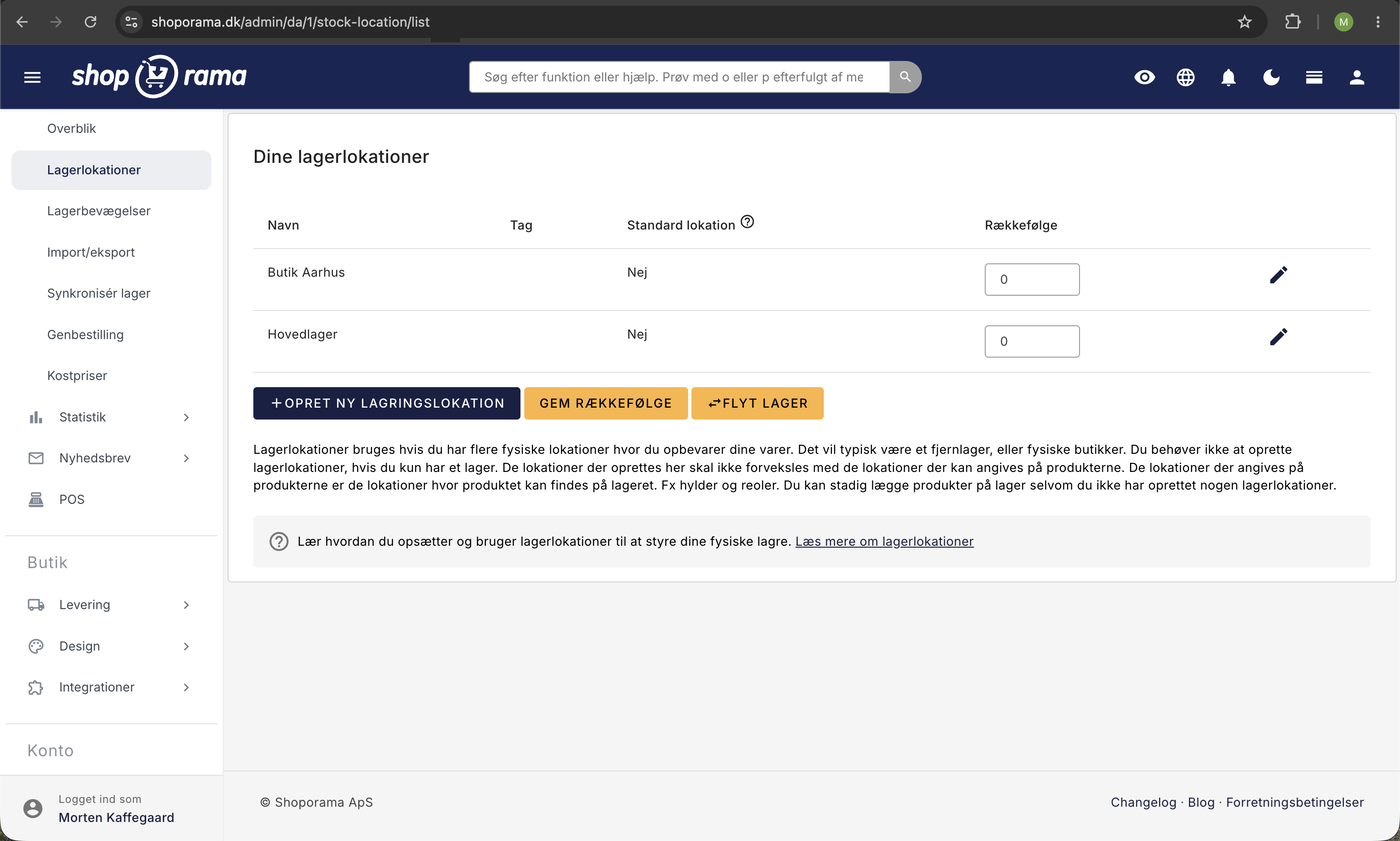The width and height of the screenshot is (1400, 841).
Task: Toggle dark mode moon icon
Action: 1272,77
